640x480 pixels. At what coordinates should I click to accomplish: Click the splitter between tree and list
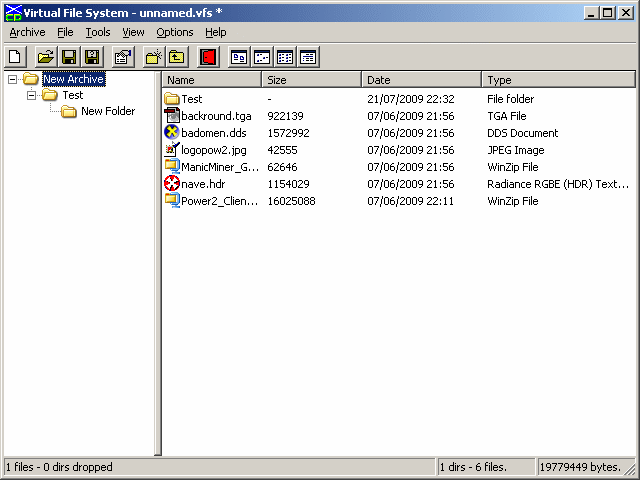[x=158, y=263]
